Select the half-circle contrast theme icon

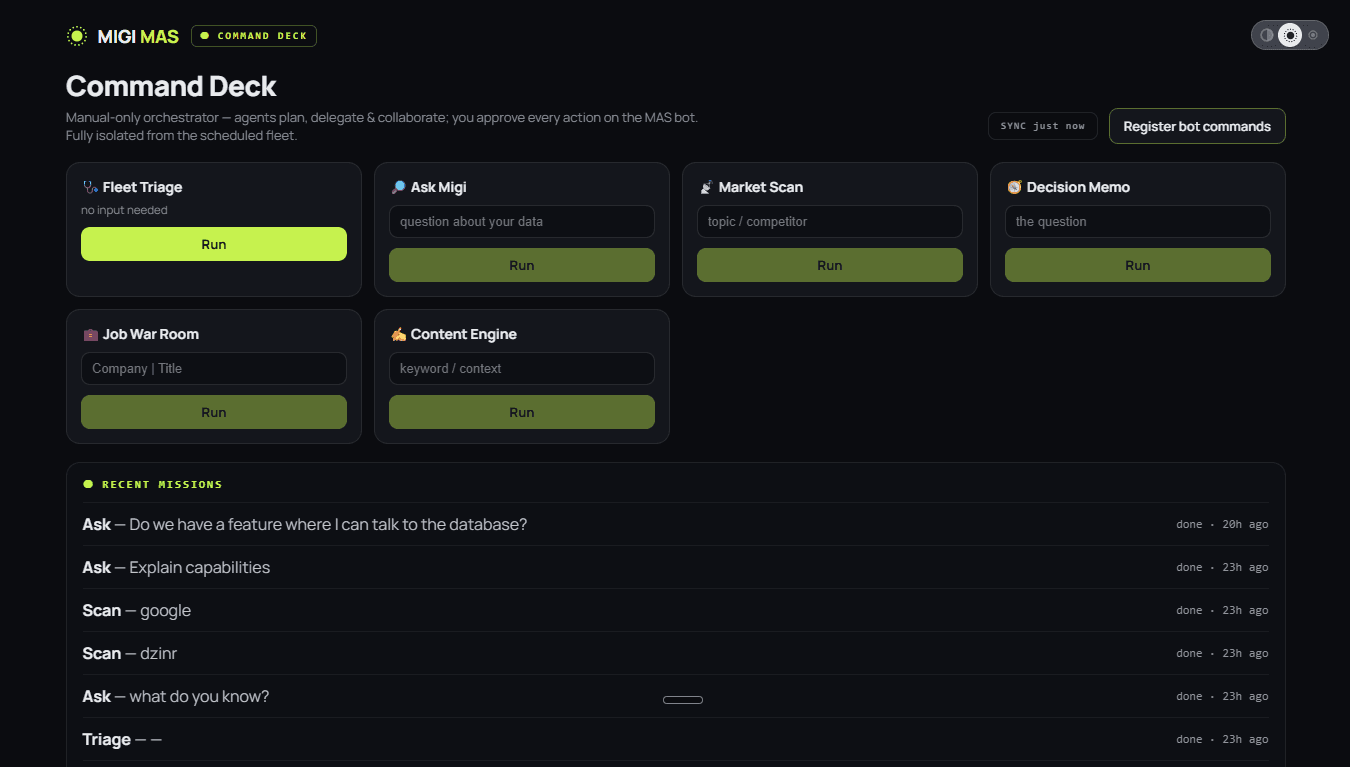click(x=1267, y=35)
